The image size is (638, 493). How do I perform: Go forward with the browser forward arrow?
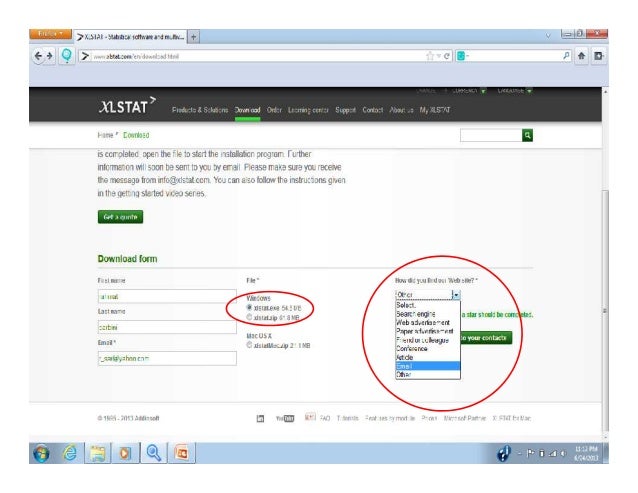[50, 56]
